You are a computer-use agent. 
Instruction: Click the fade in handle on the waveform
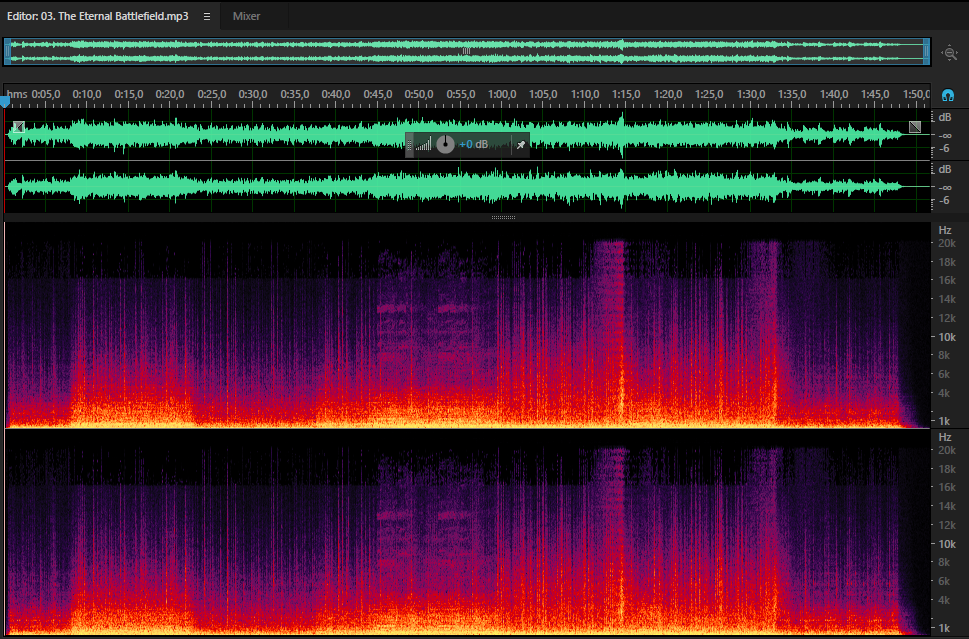pyautogui.click(x=19, y=127)
